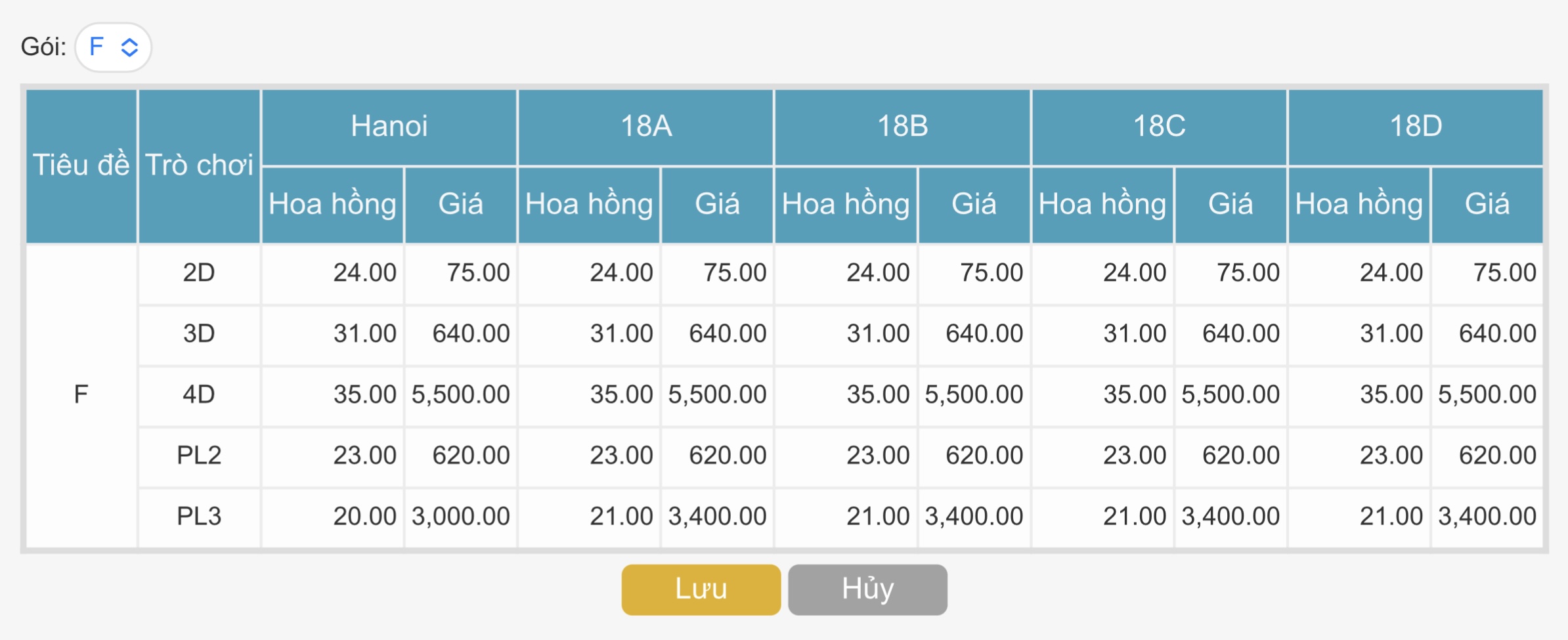Click the Tiêu đề column header
The image size is (1568, 640).
coord(81,165)
